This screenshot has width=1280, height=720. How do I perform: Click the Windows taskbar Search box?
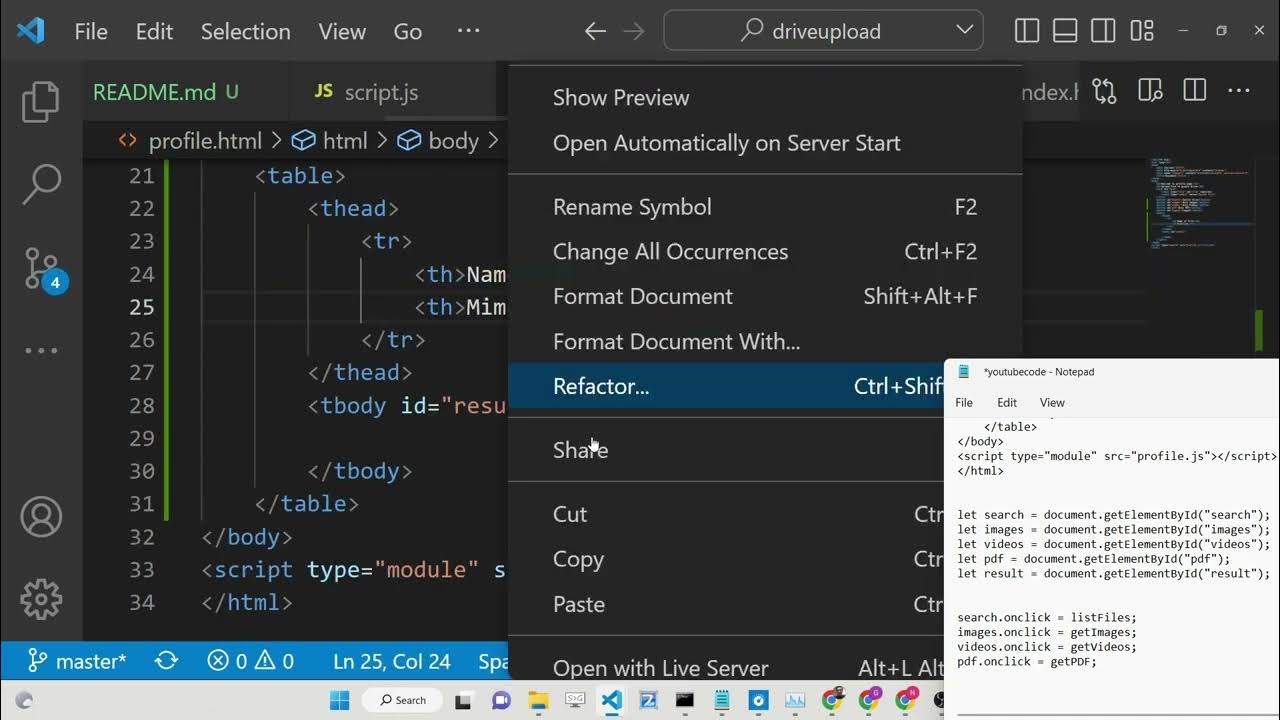click(x=403, y=700)
